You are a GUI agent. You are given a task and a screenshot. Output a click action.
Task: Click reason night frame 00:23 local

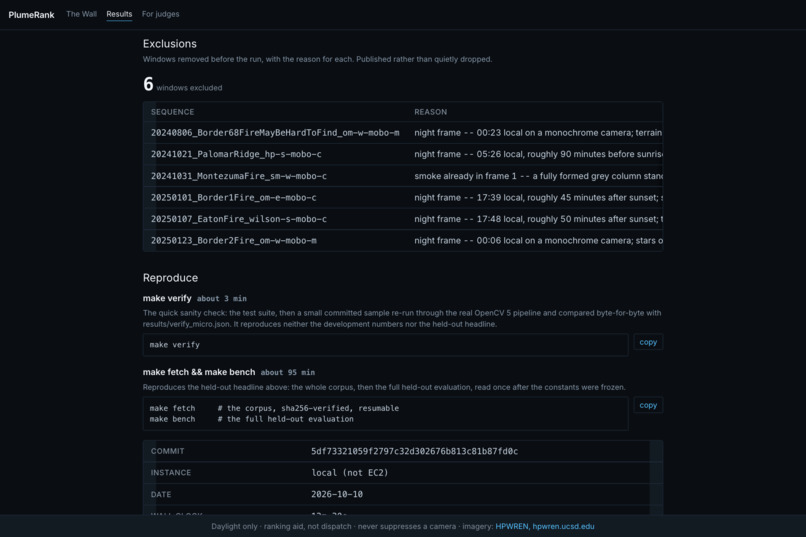538,133
